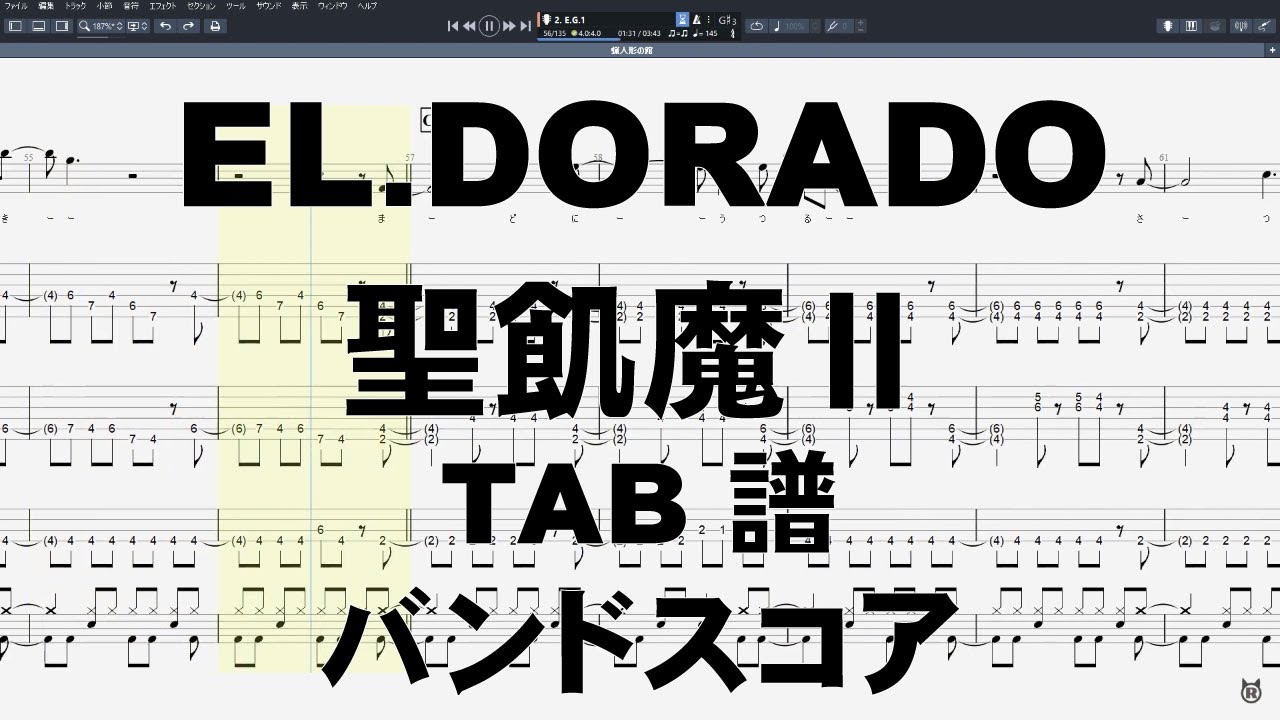Open the サウンド menu
The width and height of the screenshot is (1280, 720).
click(268, 6)
